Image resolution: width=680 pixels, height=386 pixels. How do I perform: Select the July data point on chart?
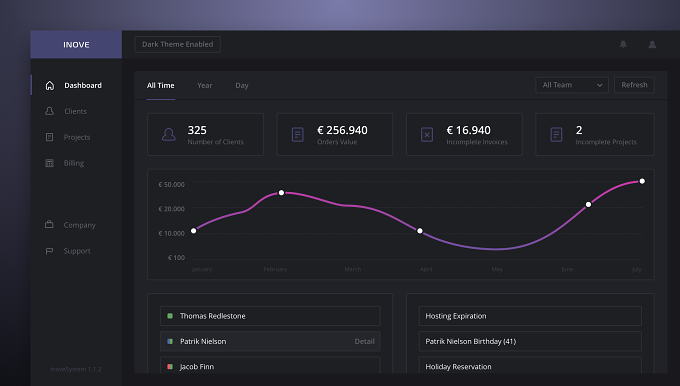pyautogui.click(x=642, y=181)
